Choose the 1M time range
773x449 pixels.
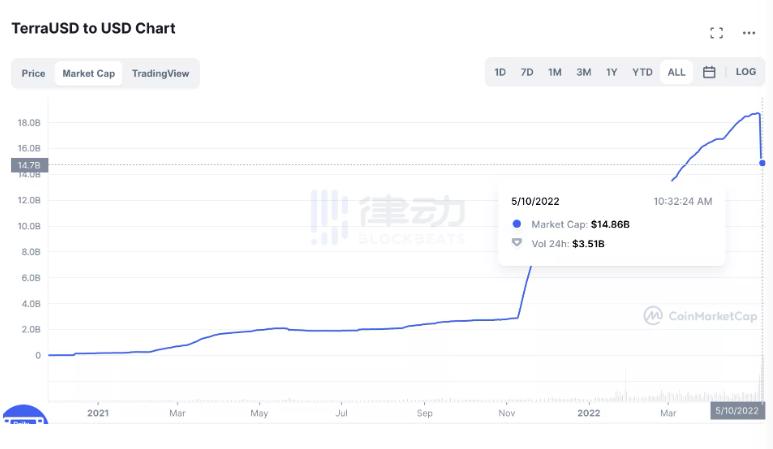pos(555,72)
